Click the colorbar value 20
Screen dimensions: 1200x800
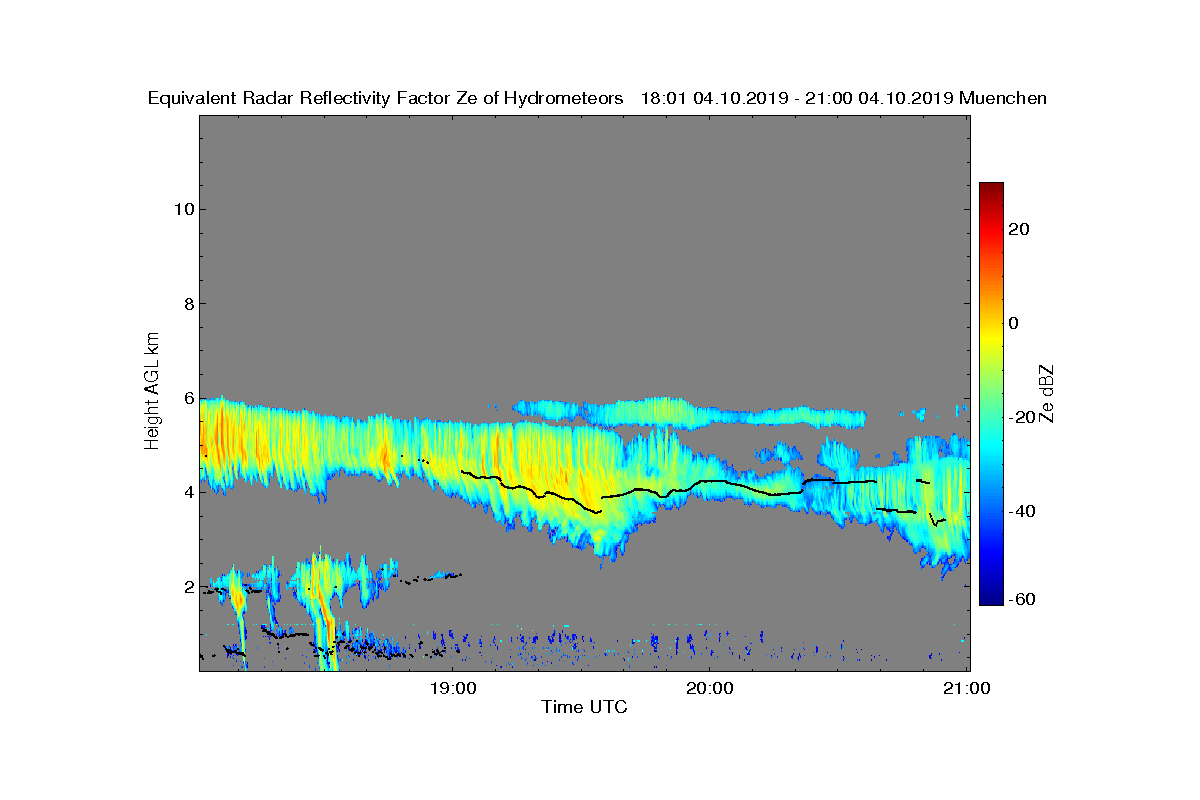click(x=1020, y=229)
